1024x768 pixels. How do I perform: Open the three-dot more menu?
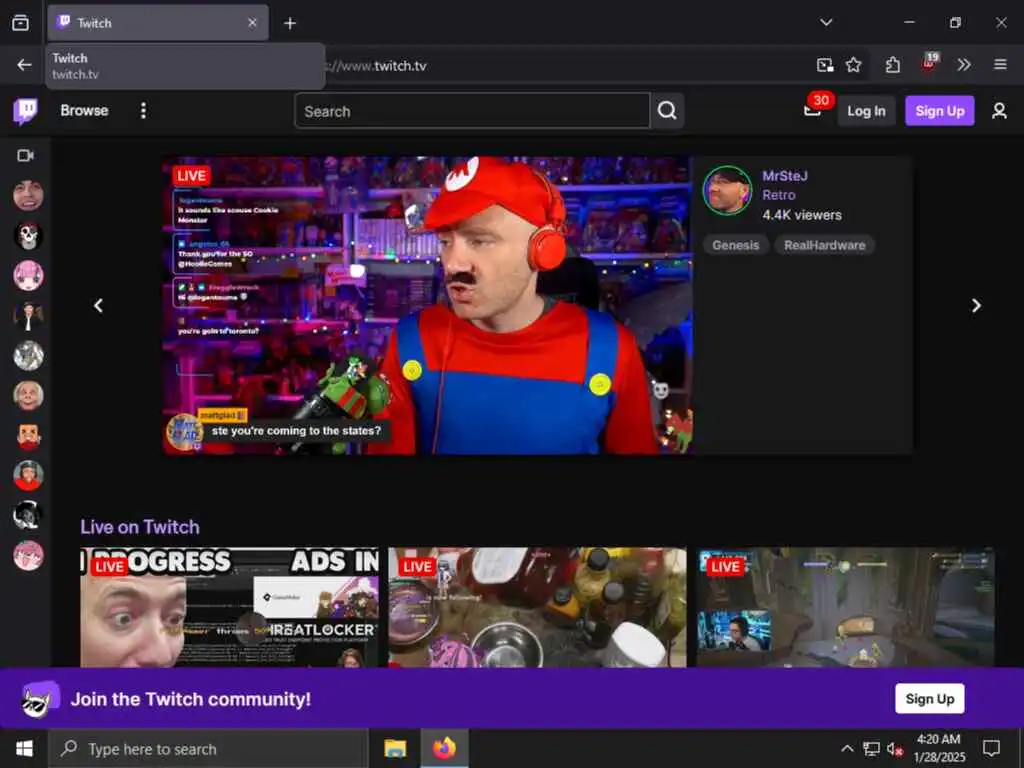[x=143, y=110]
